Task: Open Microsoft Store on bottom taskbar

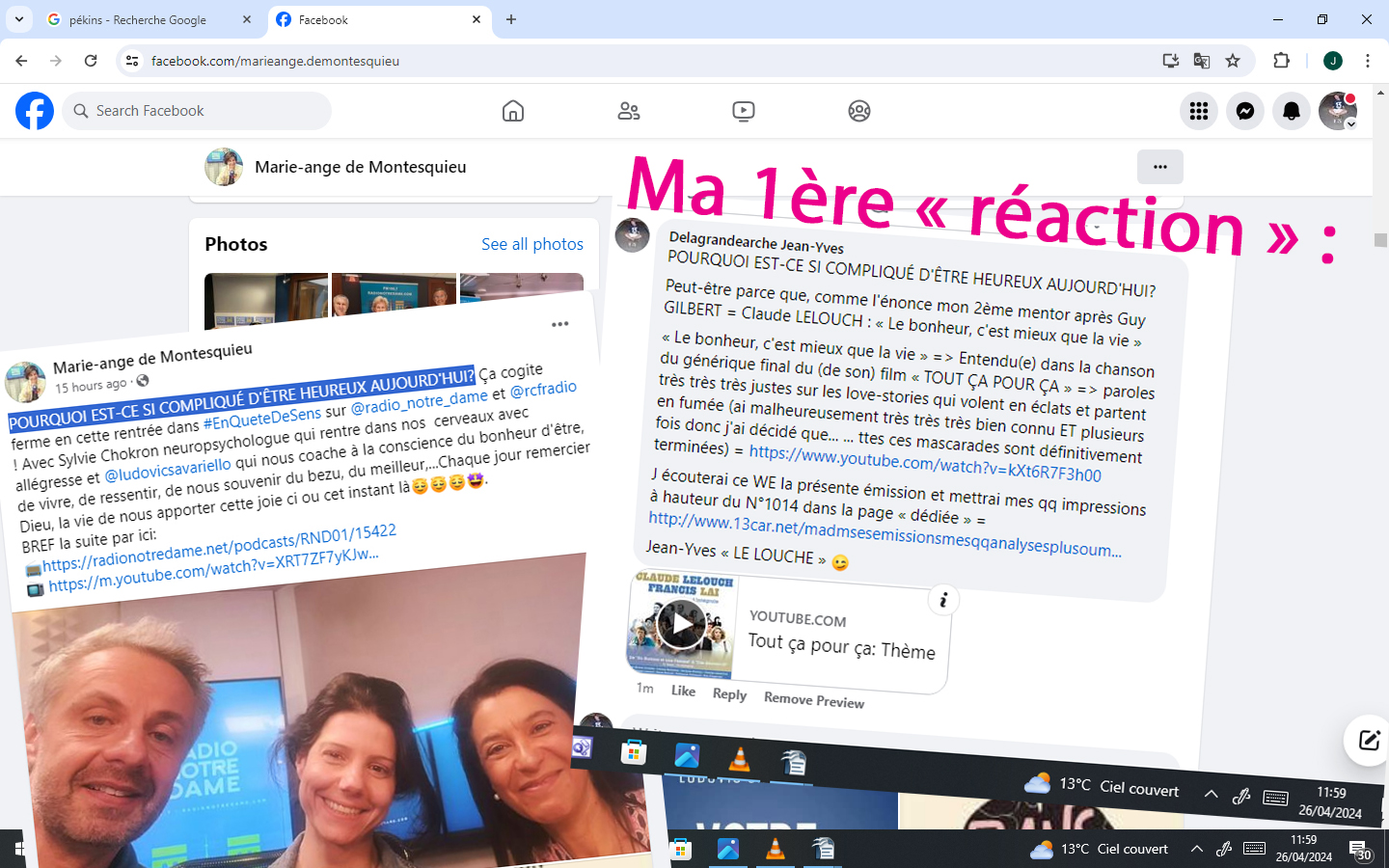Action: pos(681,849)
